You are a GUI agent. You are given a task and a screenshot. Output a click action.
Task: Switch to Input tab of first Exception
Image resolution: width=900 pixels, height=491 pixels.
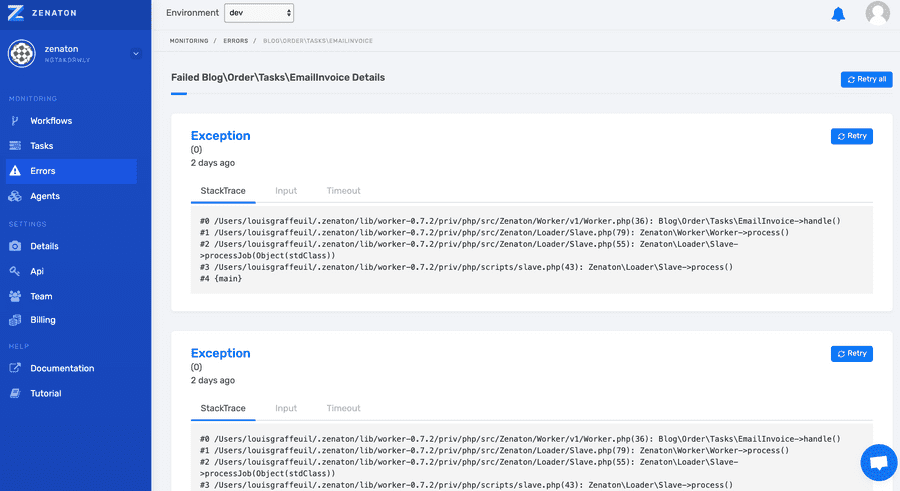[286, 191]
